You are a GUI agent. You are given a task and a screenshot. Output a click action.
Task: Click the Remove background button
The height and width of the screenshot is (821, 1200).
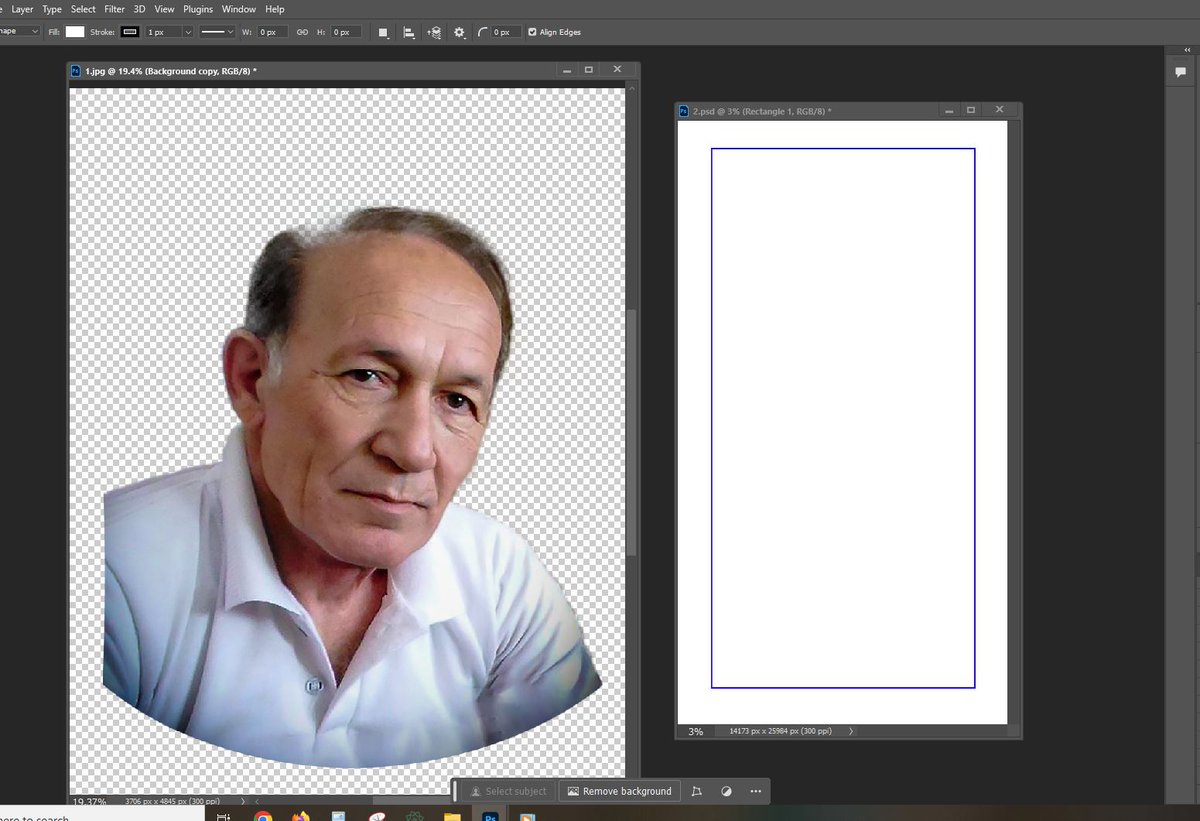tap(619, 791)
